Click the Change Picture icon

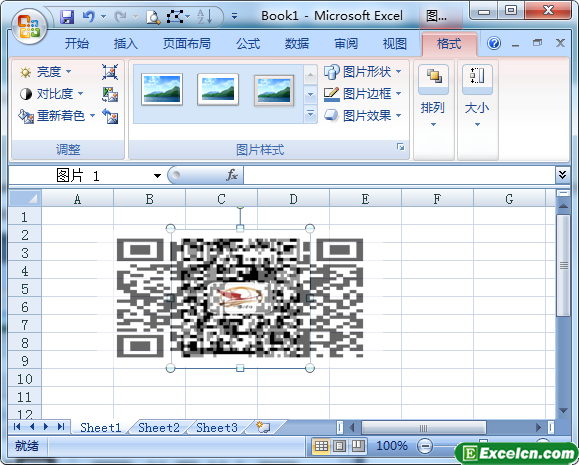tap(110, 94)
